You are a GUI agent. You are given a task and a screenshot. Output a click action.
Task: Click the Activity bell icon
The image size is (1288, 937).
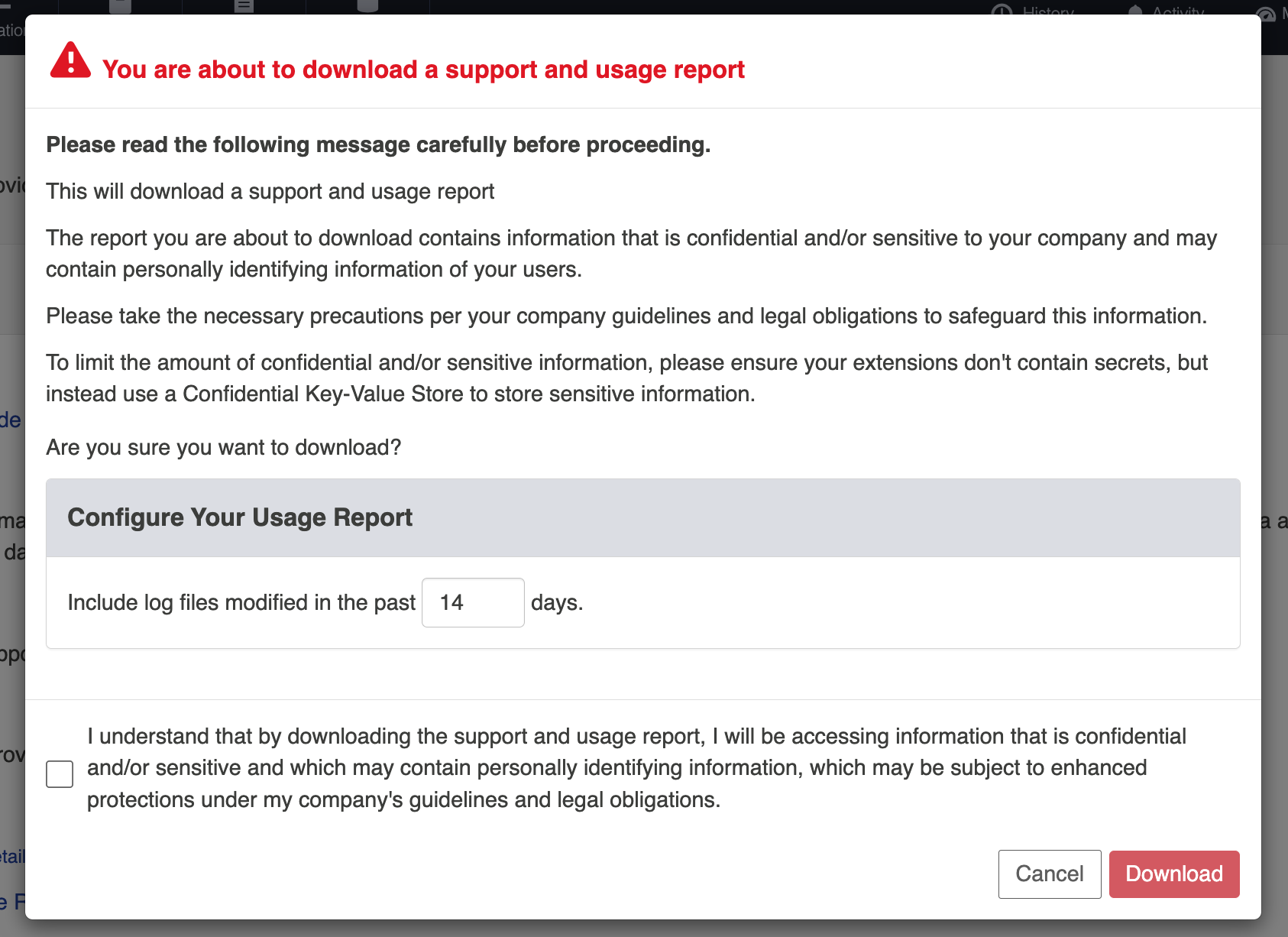1135,11
